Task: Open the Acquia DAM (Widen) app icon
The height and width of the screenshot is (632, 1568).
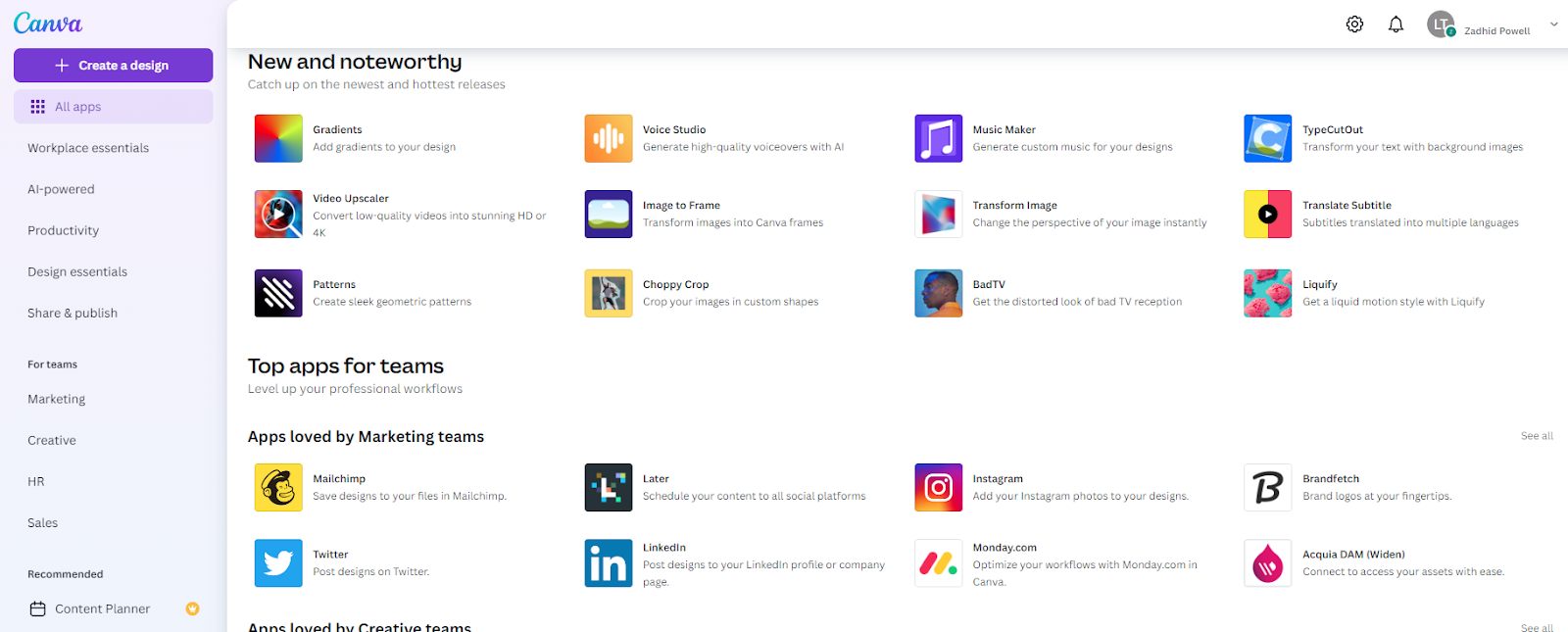Action: coord(1268,563)
